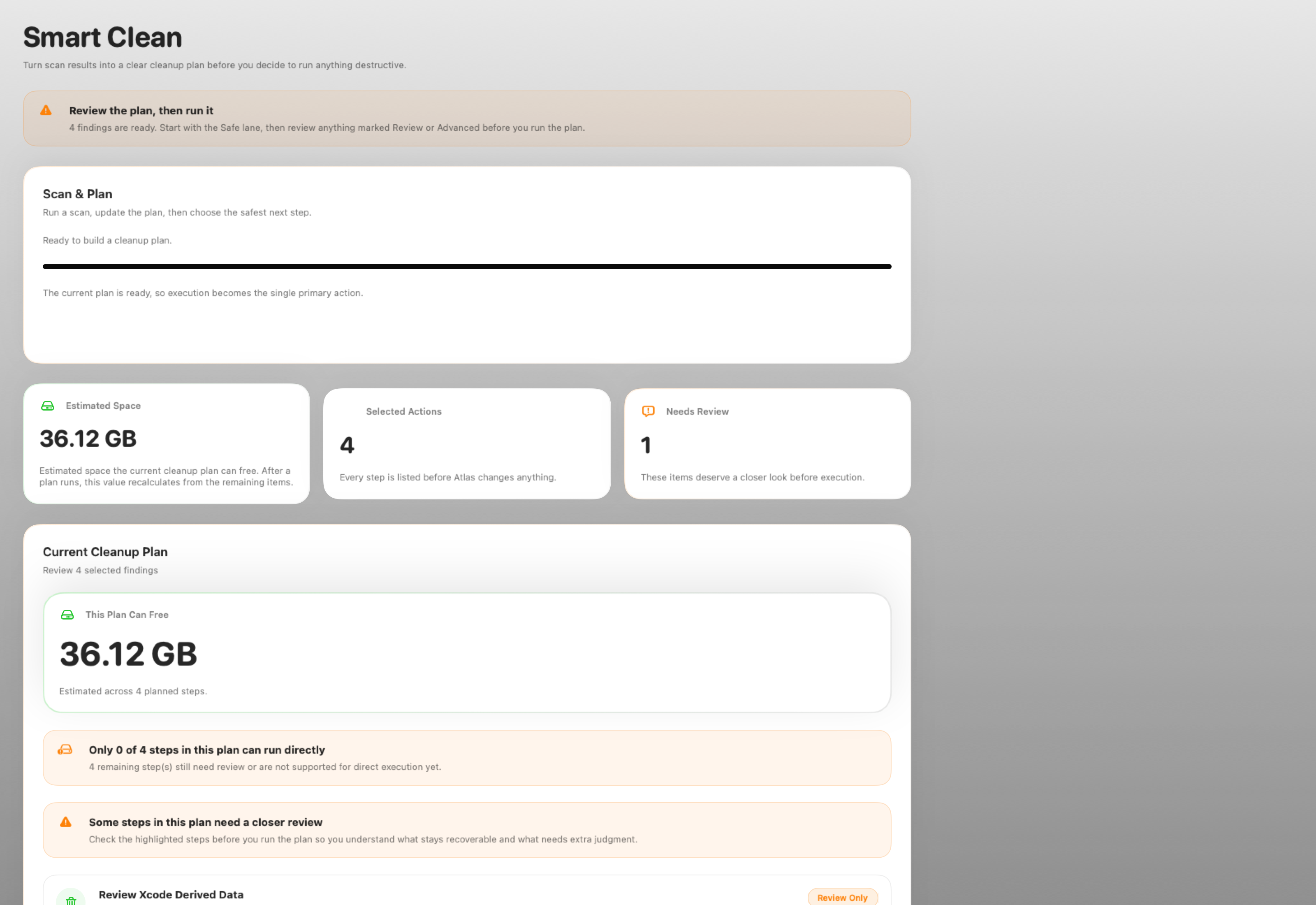Screen dimensions: 1316x905
Task: Click the drive icon next to This Plan Can Free
Action: point(67,615)
